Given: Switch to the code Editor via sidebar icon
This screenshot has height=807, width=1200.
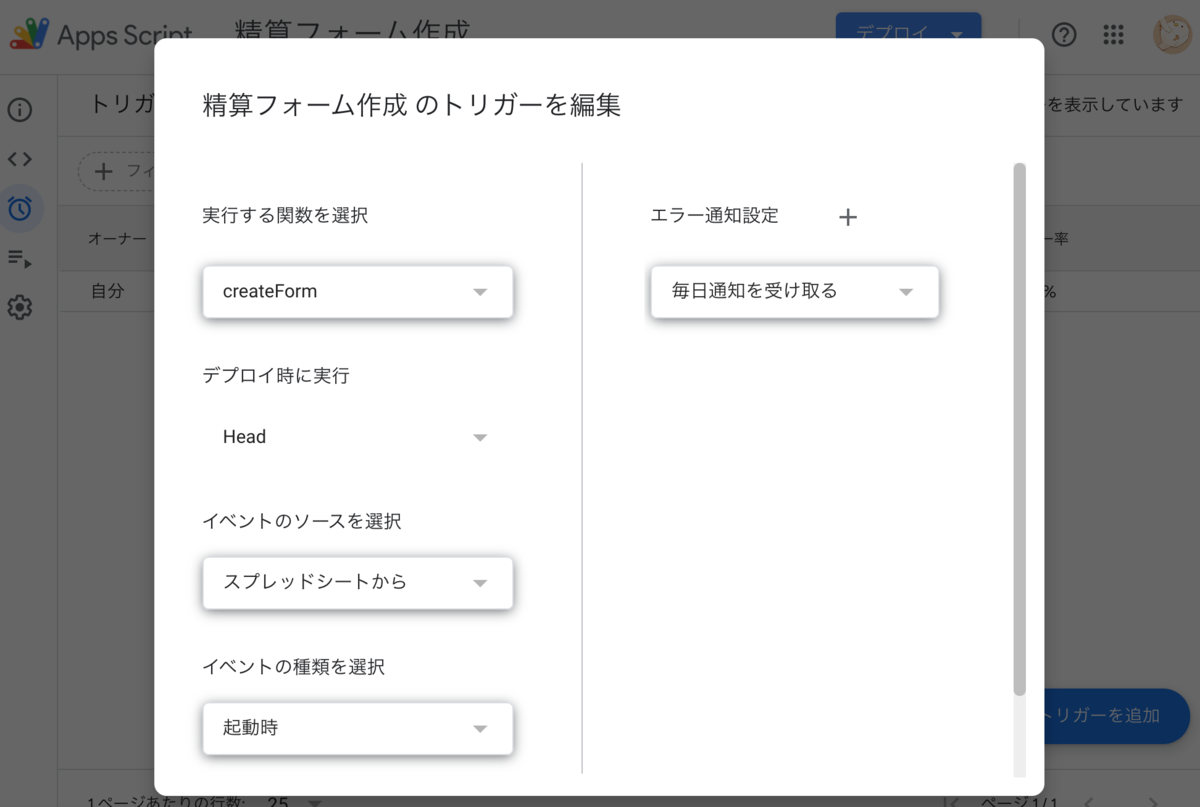Looking at the screenshot, I should (x=19, y=159).
